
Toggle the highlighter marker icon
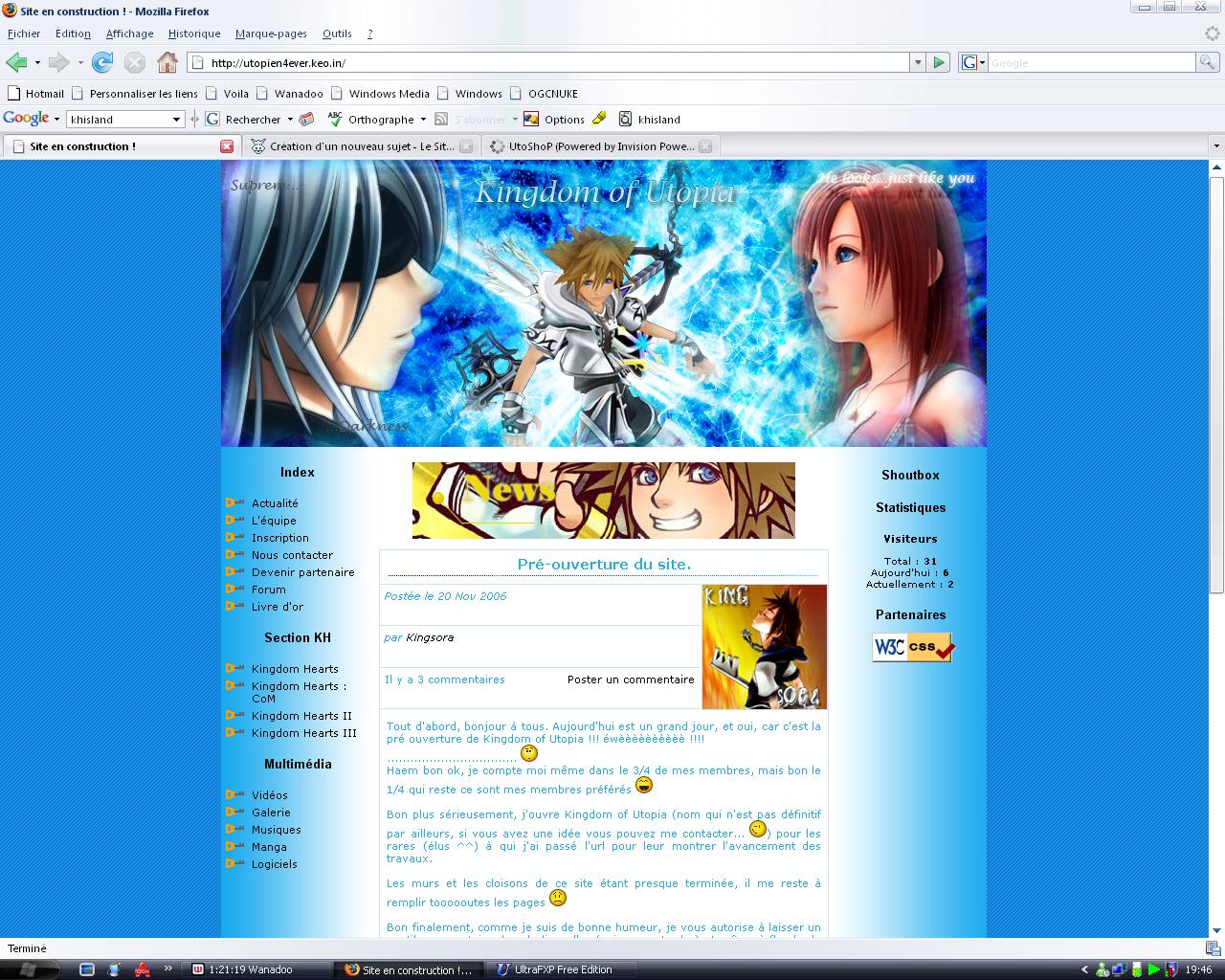tap(599, 119)
